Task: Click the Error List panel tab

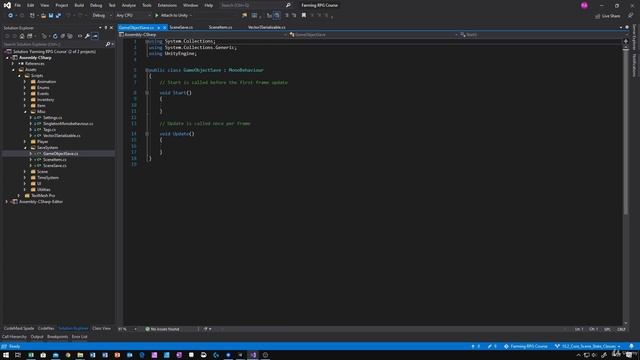Action: point(80,337)
